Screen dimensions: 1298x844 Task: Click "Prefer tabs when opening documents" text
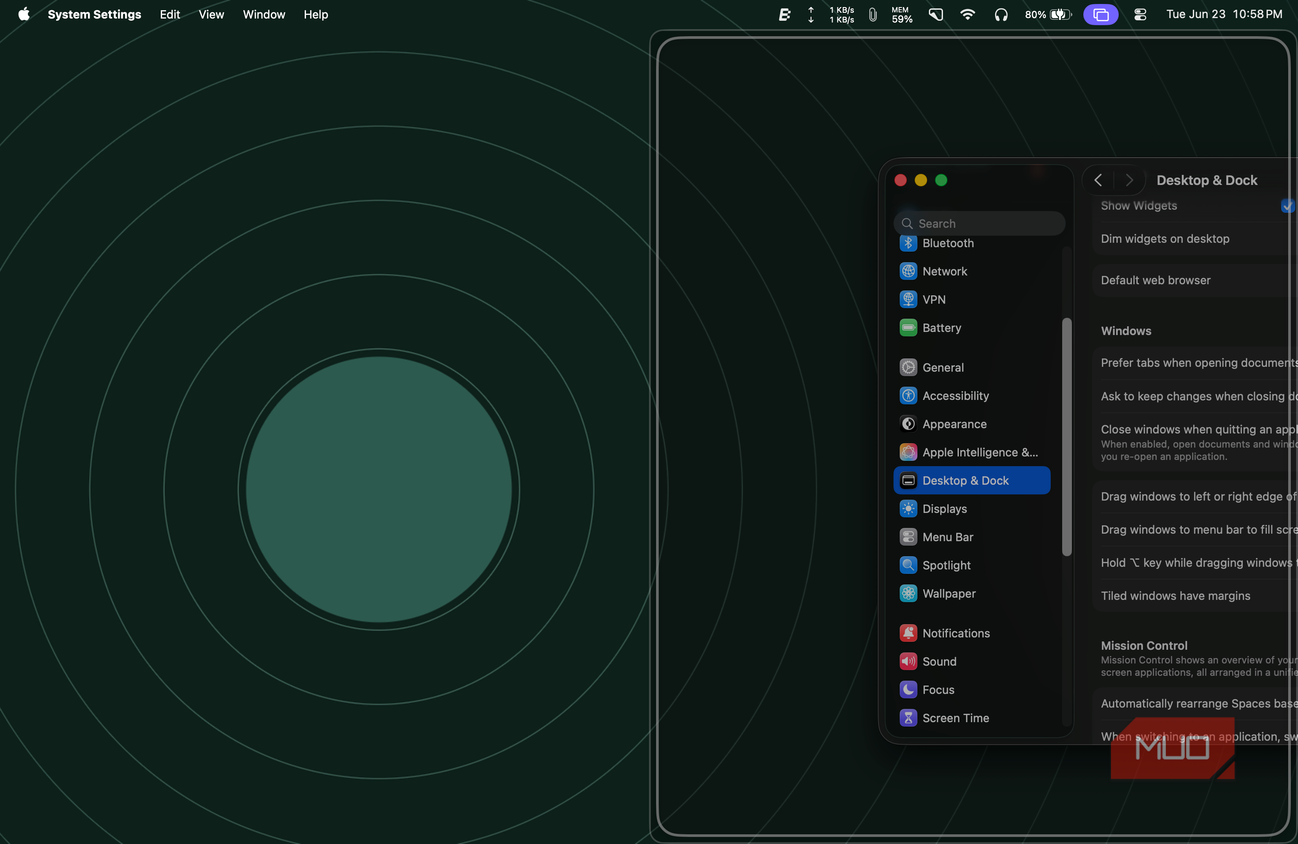(1199, 363)
